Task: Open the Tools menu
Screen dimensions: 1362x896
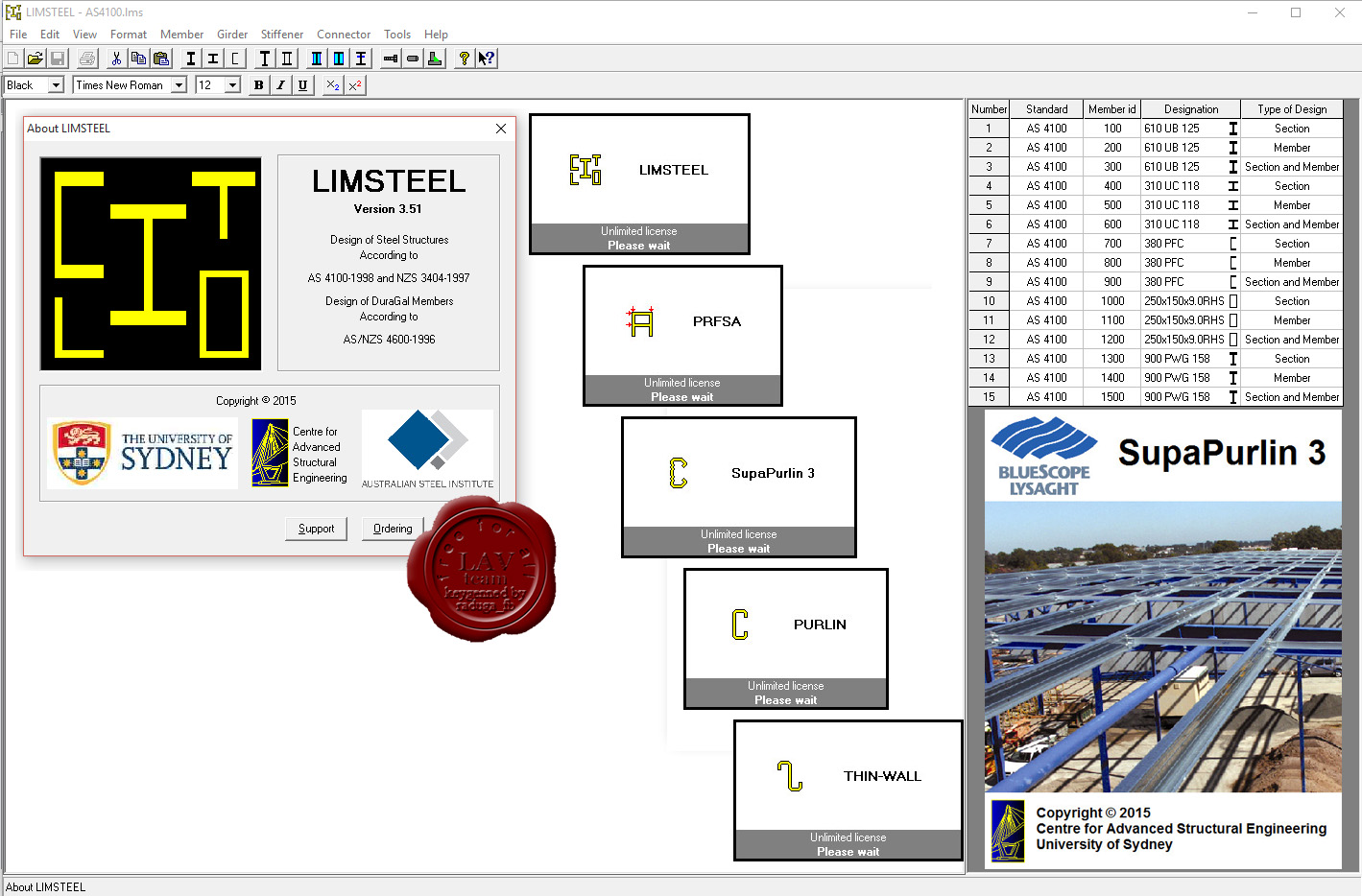Action: [x=397, y=35]
